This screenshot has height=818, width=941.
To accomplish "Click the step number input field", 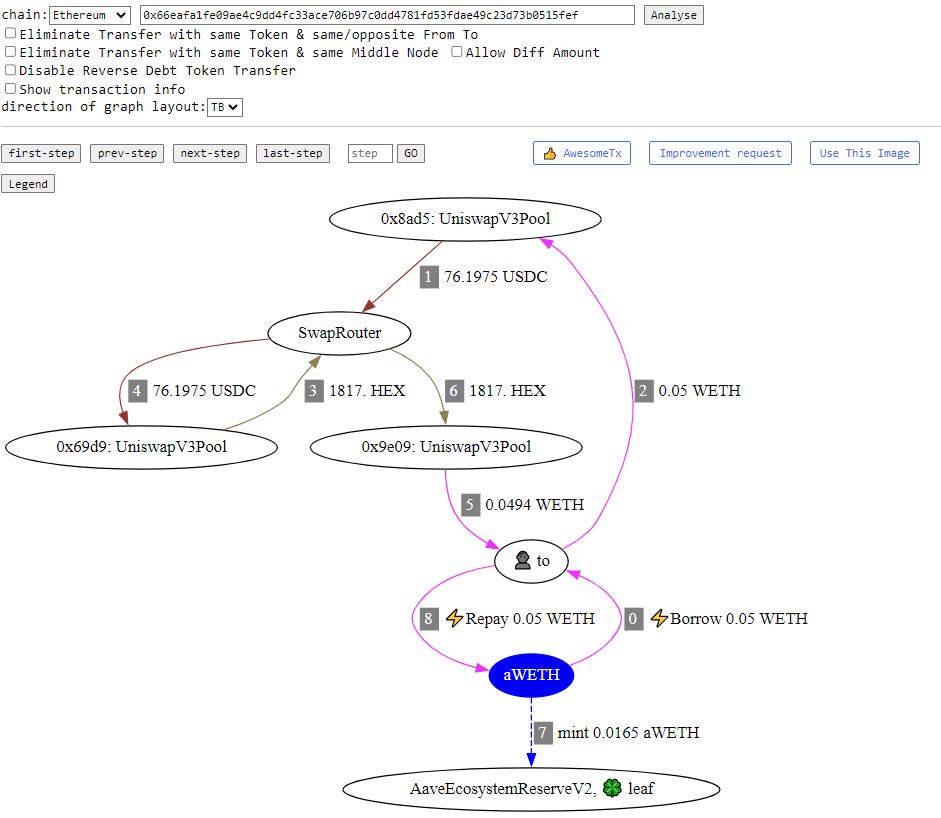I will [x=369, y=153].
